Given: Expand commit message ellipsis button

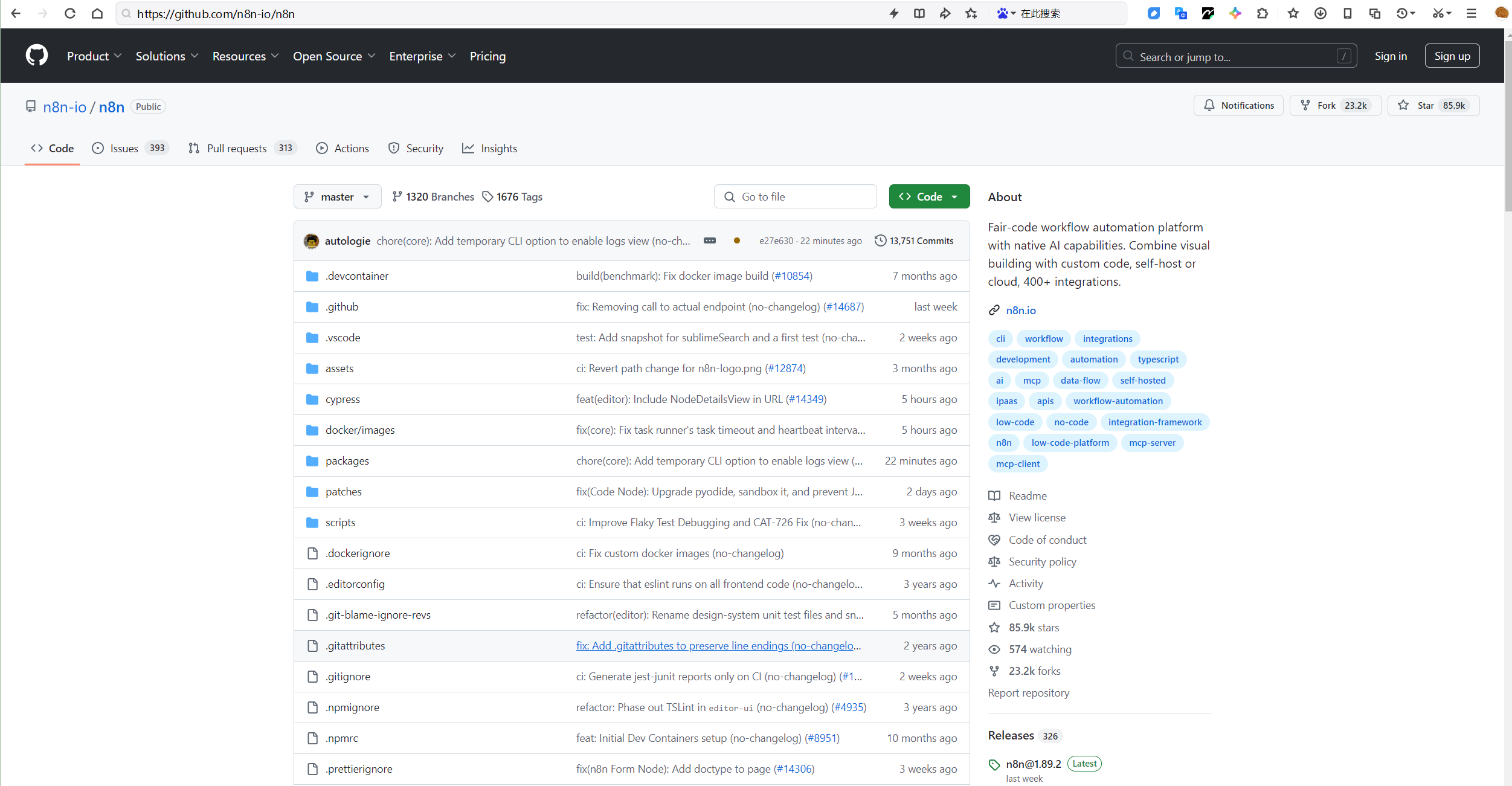Looking at the screenshot, I should [x=710, y=240].
